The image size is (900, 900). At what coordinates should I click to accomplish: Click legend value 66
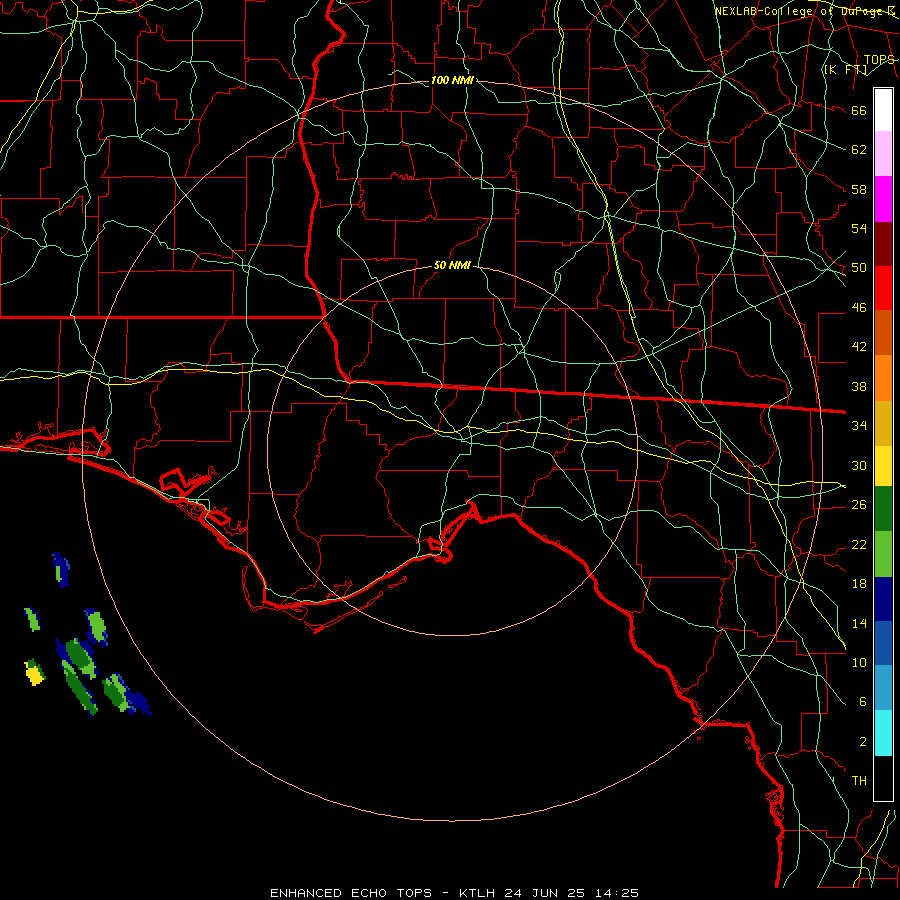tap(859, 110)
